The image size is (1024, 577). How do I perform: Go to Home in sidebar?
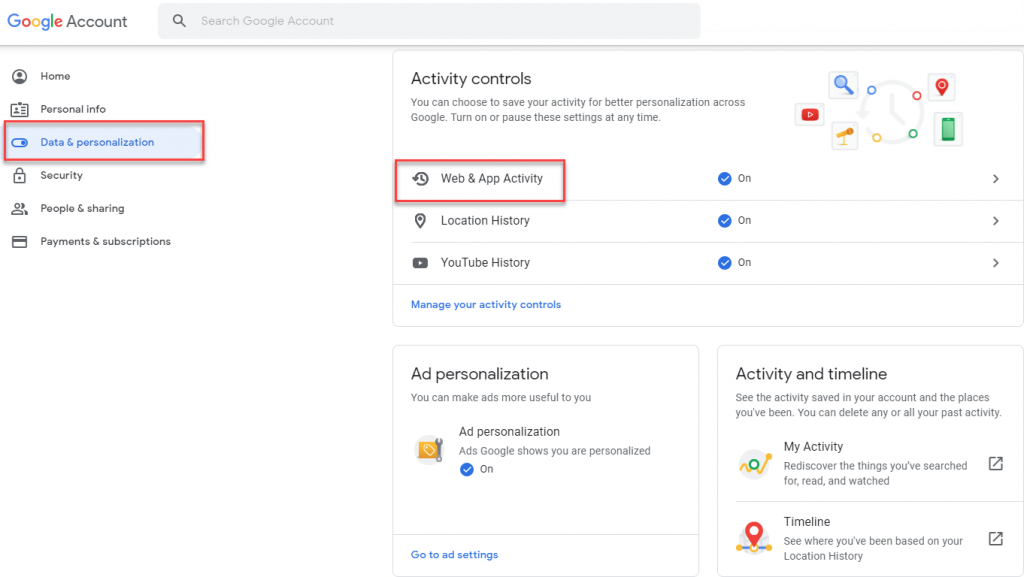(56, 76)
